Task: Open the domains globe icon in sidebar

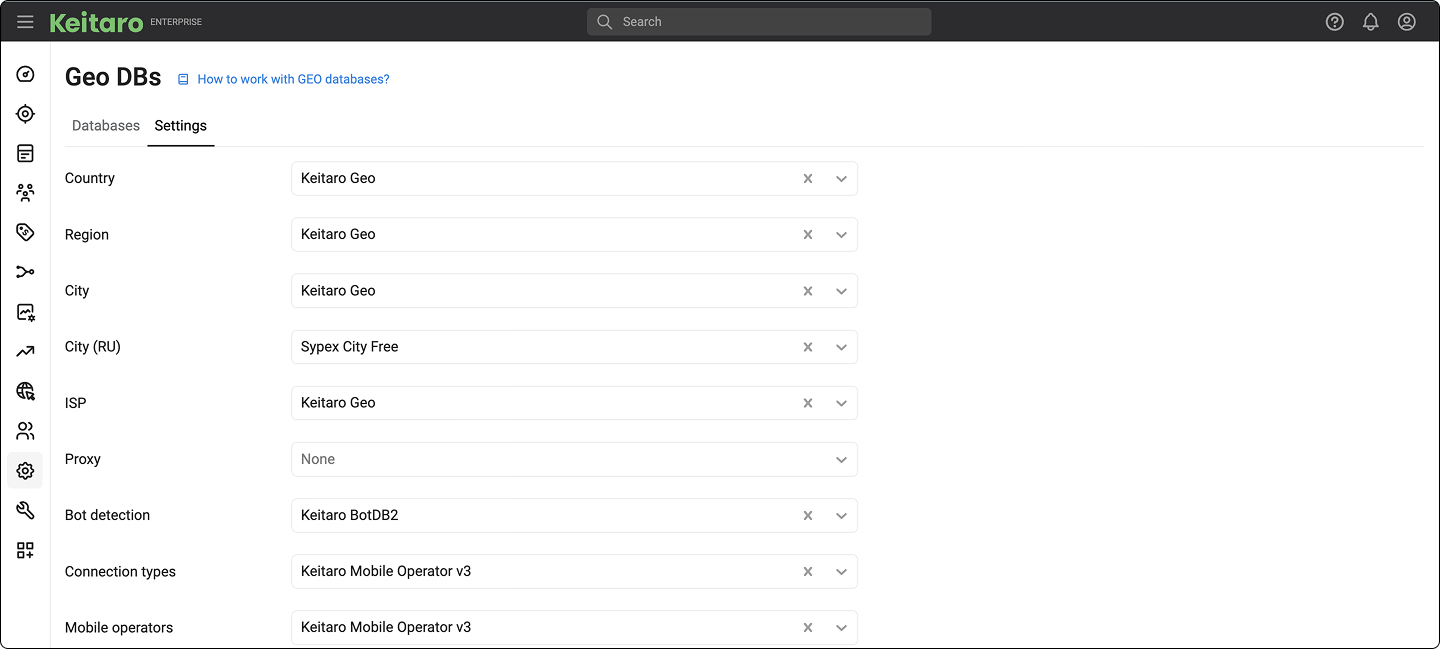Action: 26,391
